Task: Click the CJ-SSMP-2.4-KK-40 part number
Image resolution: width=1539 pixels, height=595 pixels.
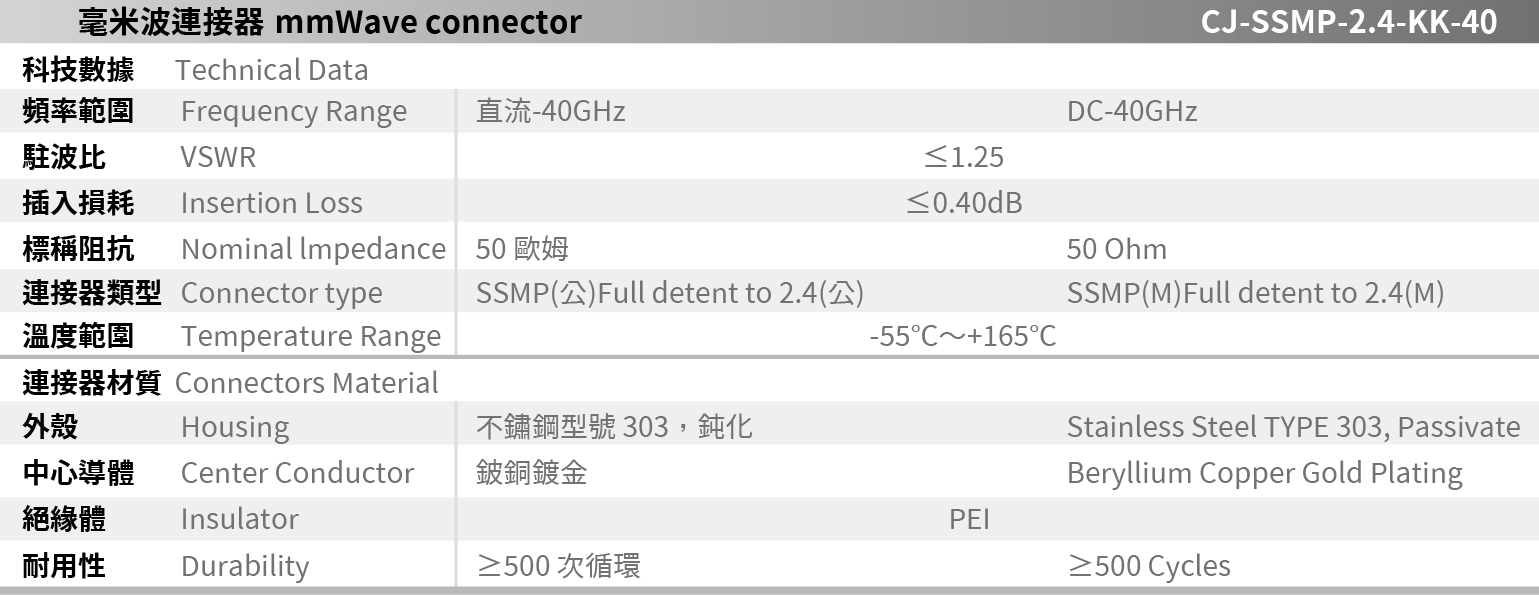Action: (x=1349, y=21)
